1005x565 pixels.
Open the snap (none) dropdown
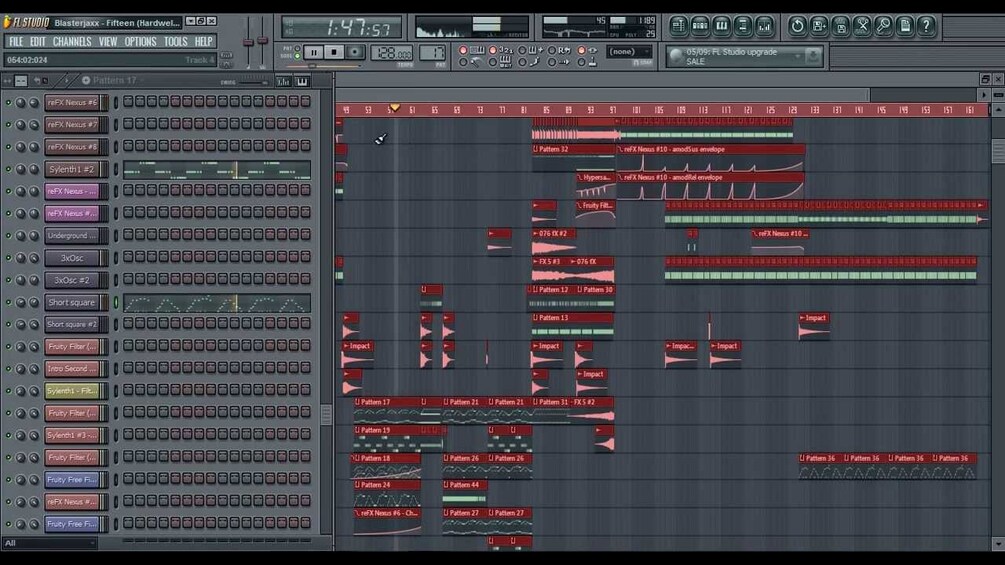point(629,52)
